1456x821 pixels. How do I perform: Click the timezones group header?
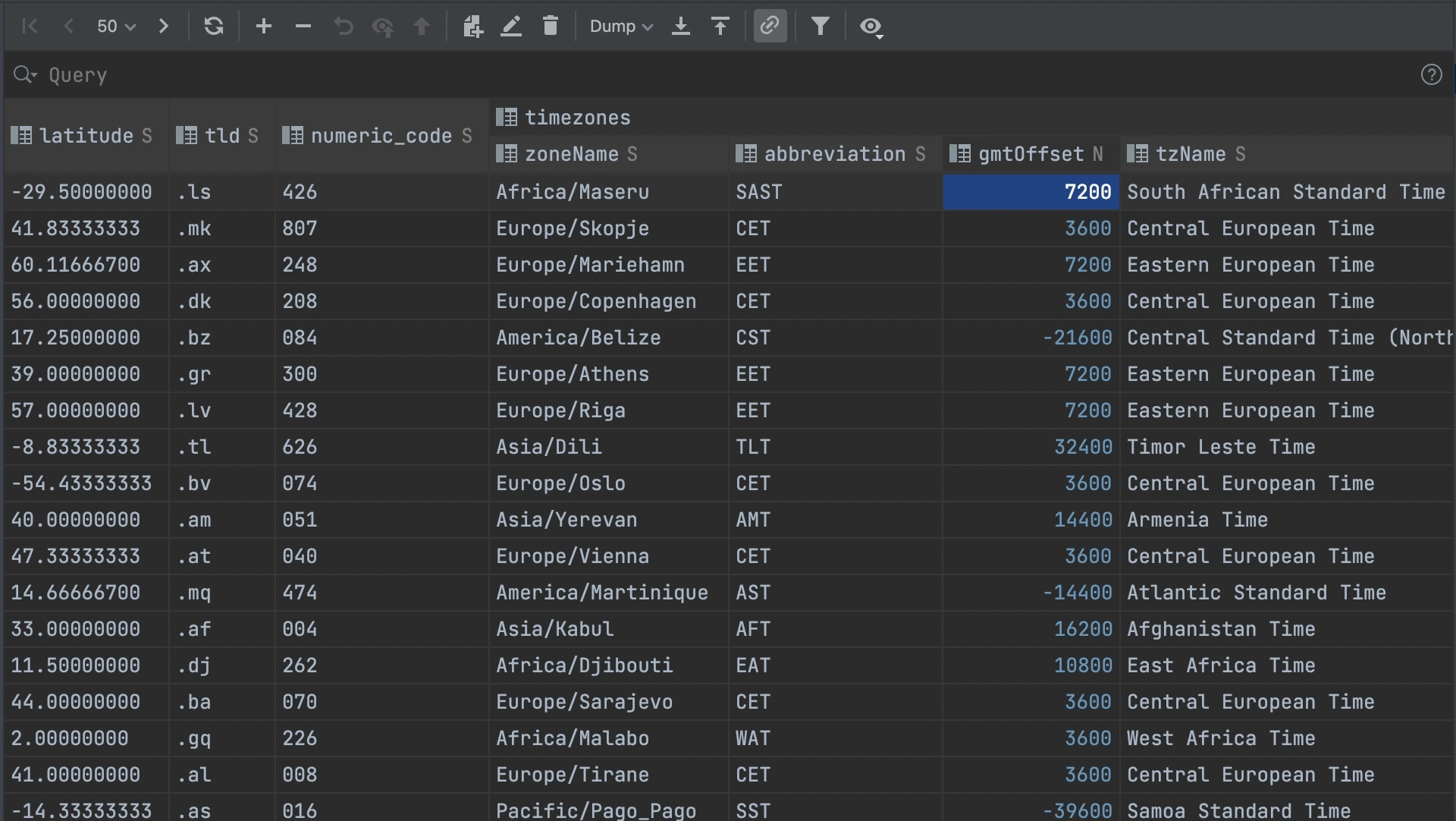(x=971, y=118)
